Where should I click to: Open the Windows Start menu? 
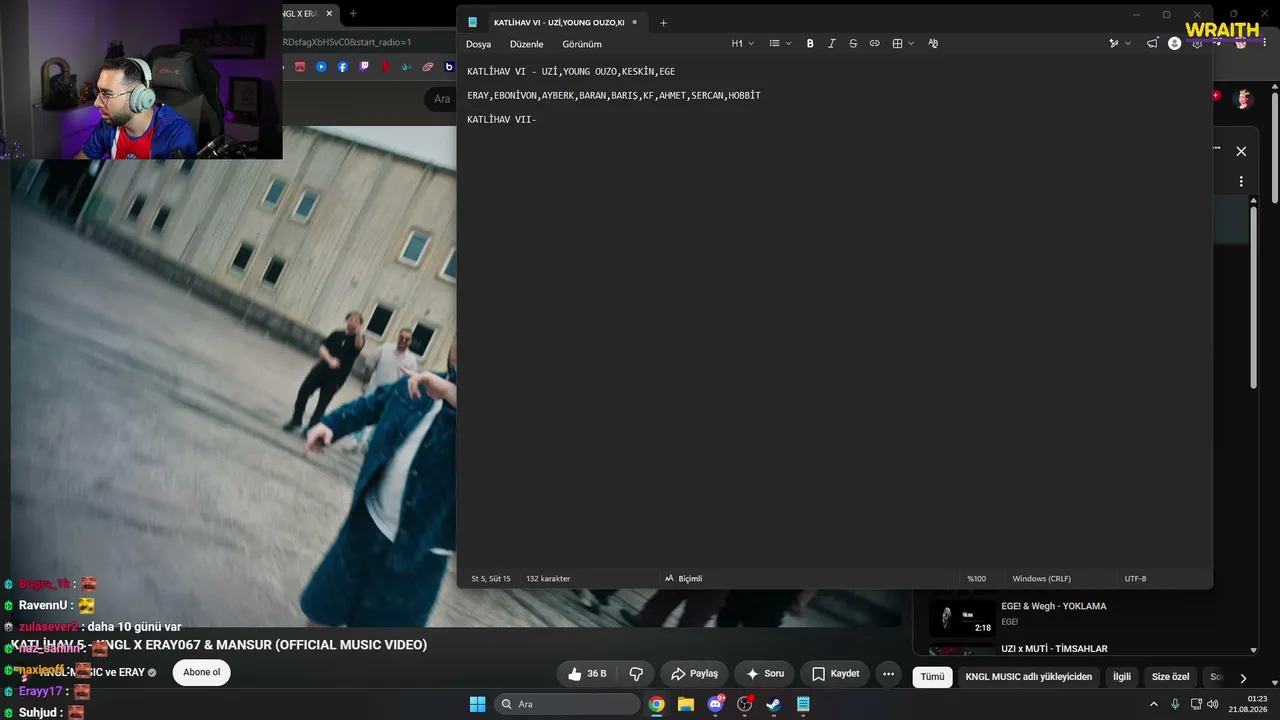coord(478,704)
